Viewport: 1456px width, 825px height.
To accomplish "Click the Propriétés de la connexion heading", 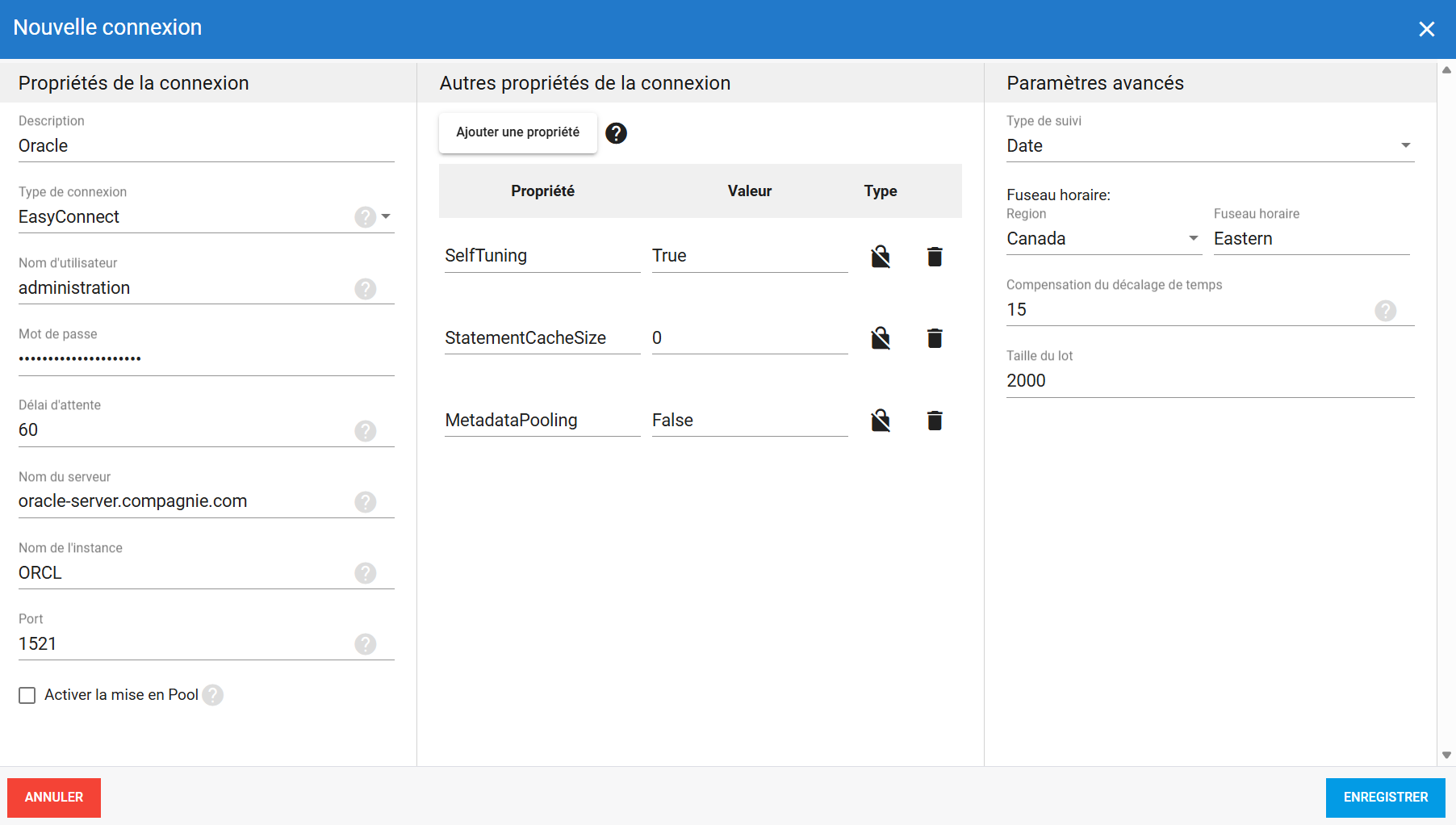I will 134,83.
